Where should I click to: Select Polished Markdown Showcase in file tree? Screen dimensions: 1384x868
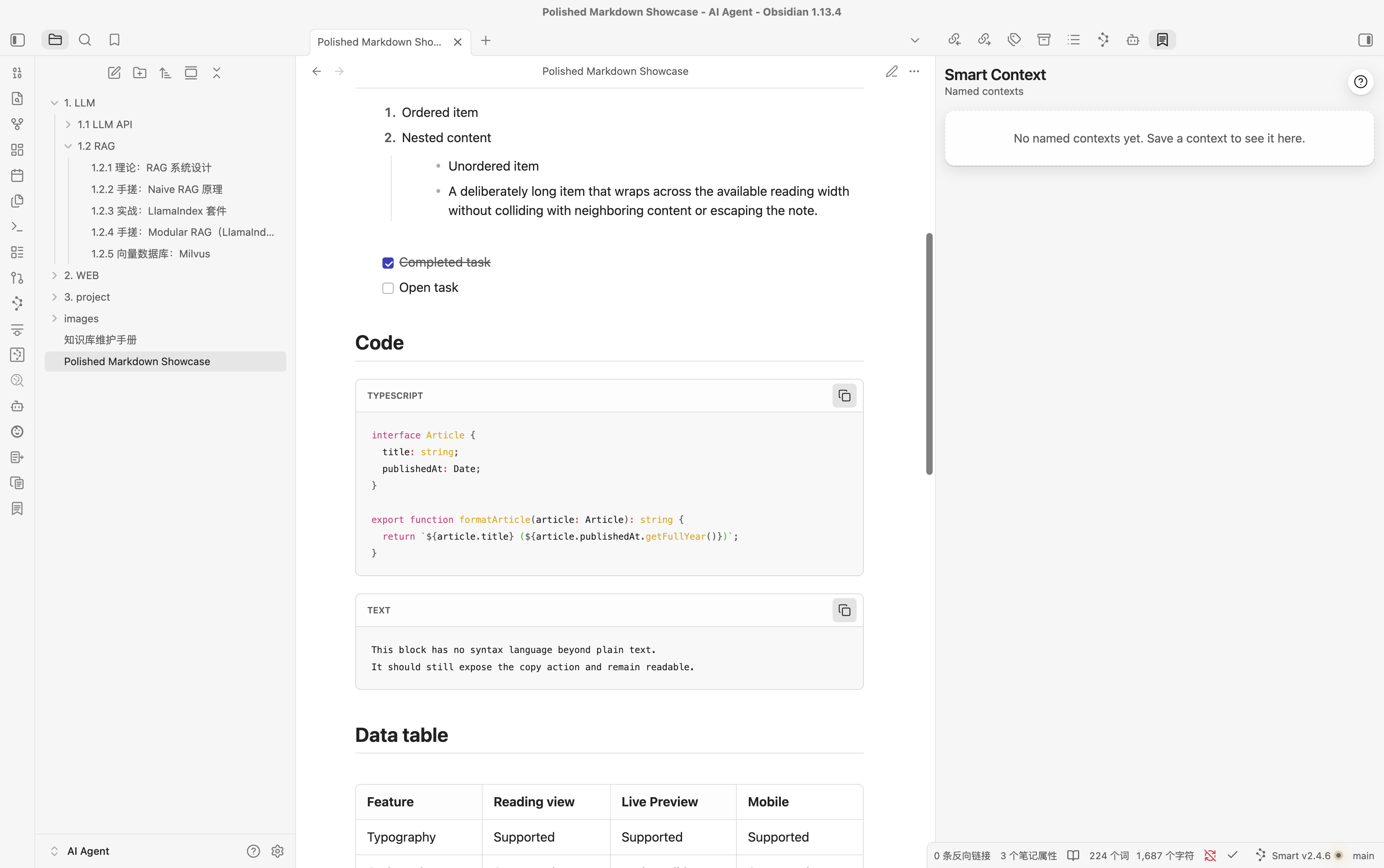165,362
